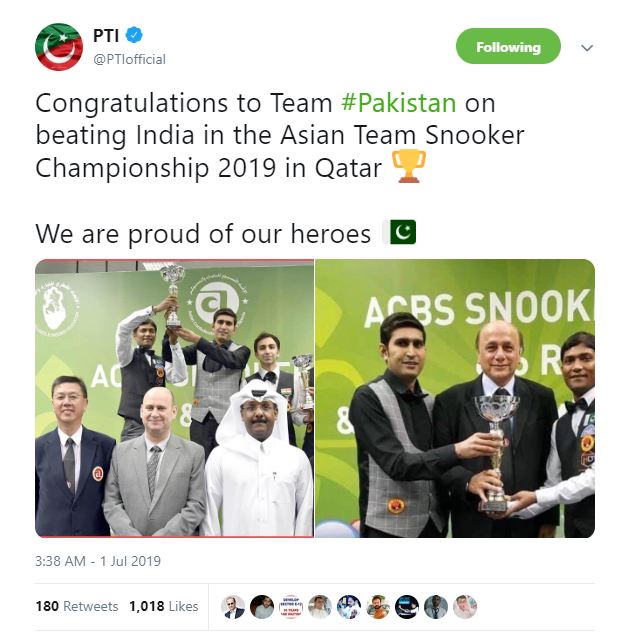632x636 pixels.
Task: Open the left podium trophy photo
Action: (x=174, y=398)
